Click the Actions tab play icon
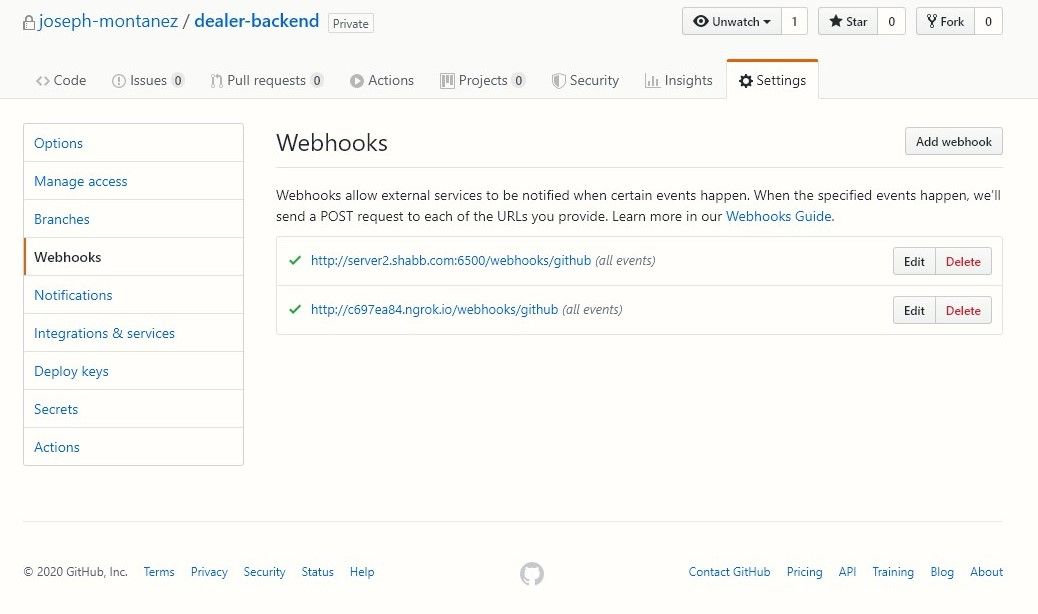The image size is (1038, 614). point(357,81)
